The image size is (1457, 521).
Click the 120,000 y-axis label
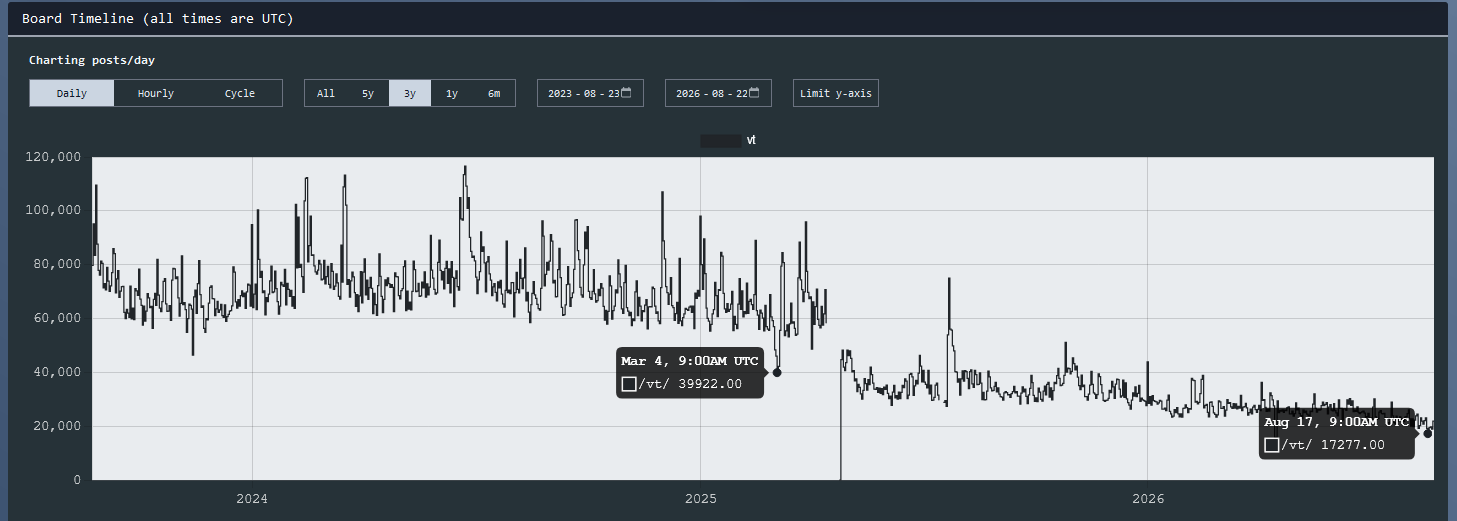point(55,157)
